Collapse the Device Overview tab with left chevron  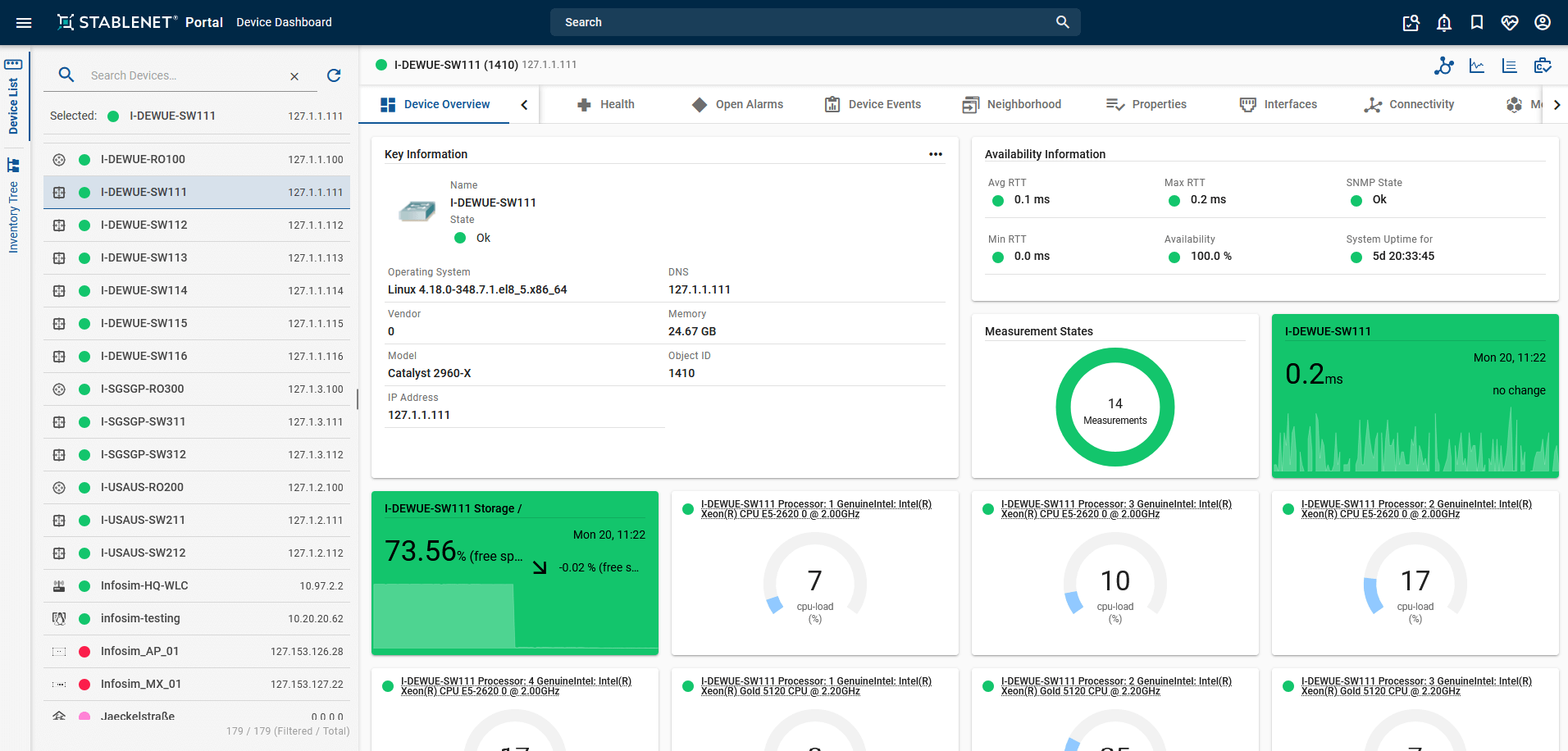[524, 104]
